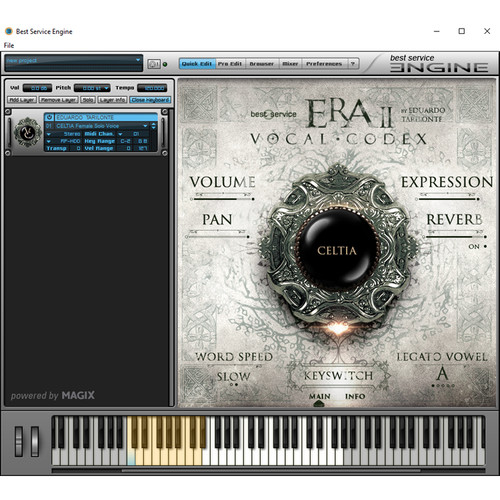Step presets with the up-down arrows

pos(153,126)
